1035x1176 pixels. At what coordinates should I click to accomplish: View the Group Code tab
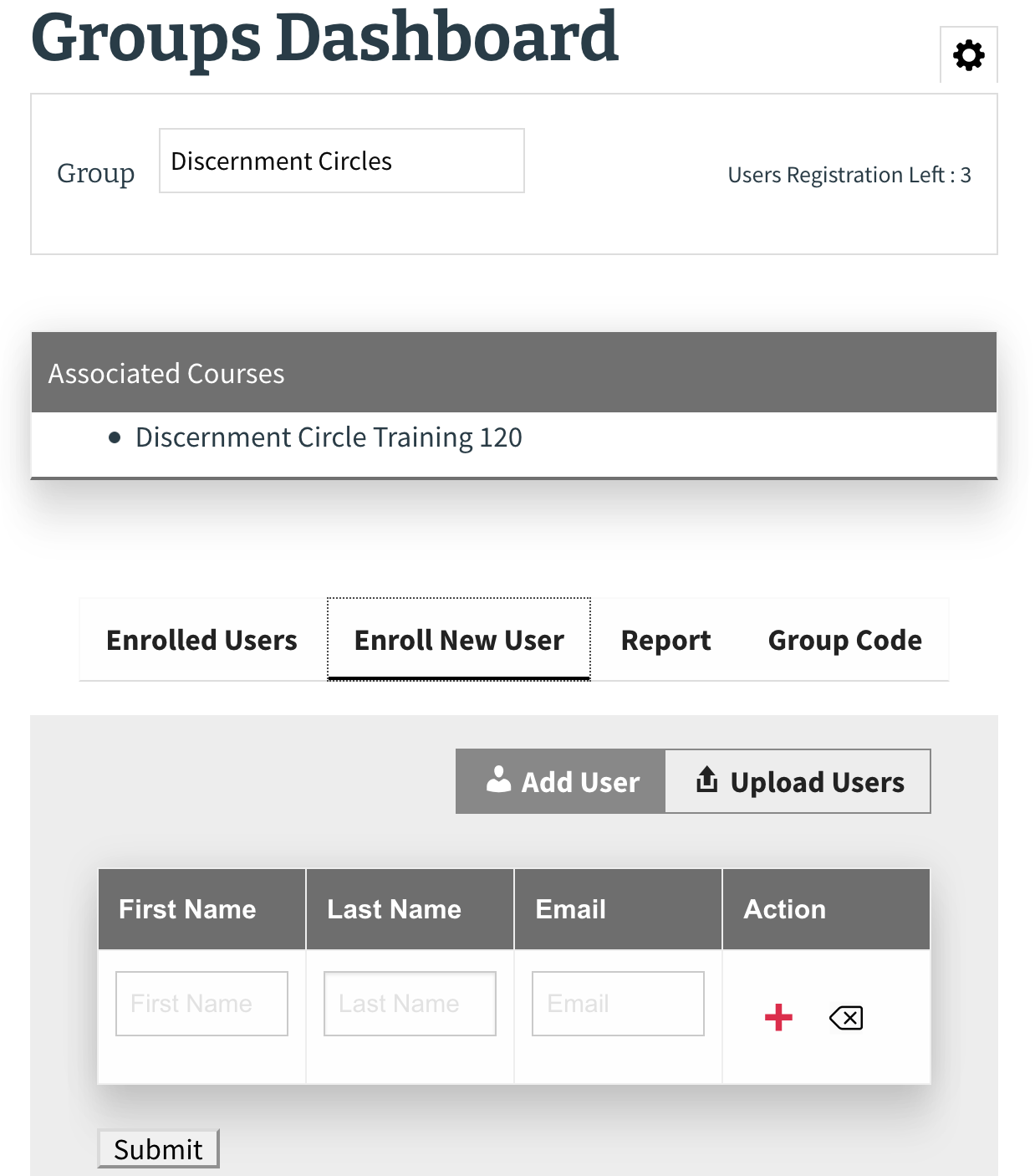[x=844, y=639]
